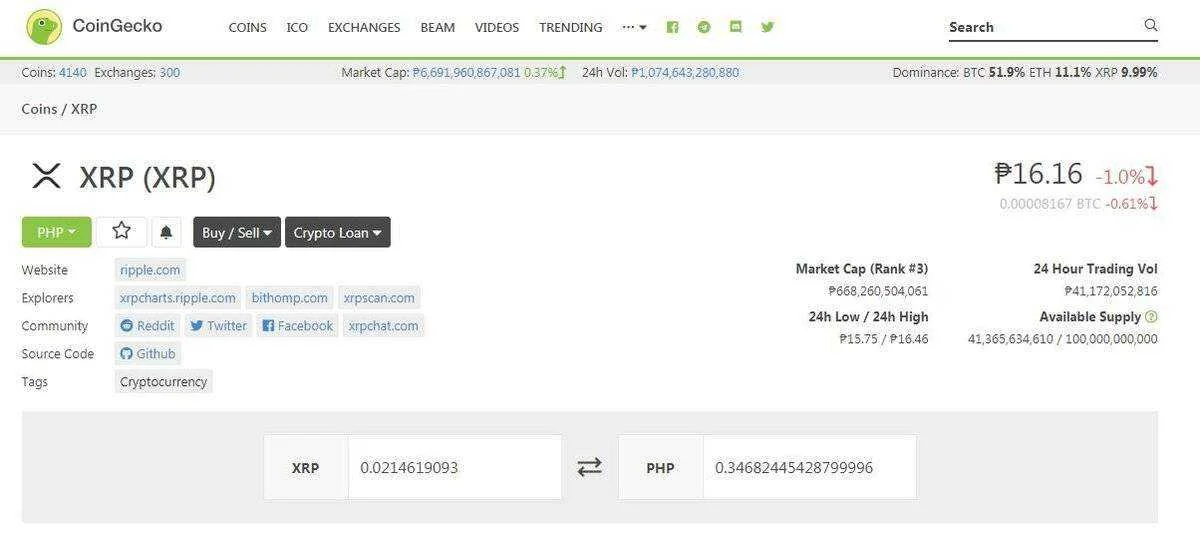
Task: Open xrpcharts.ripple.com explorer link
Action: [178, 298]
